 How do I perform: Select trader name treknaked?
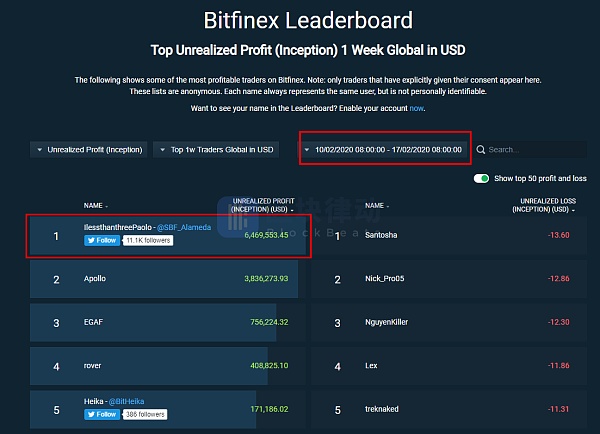pyautogui.click(x=382, y=409)
